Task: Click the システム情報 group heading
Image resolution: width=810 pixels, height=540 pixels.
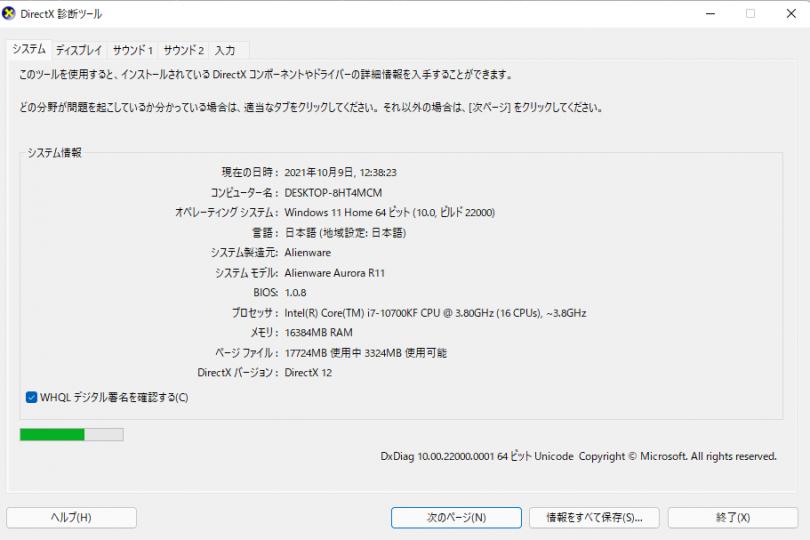Action: tap(54, 152)
